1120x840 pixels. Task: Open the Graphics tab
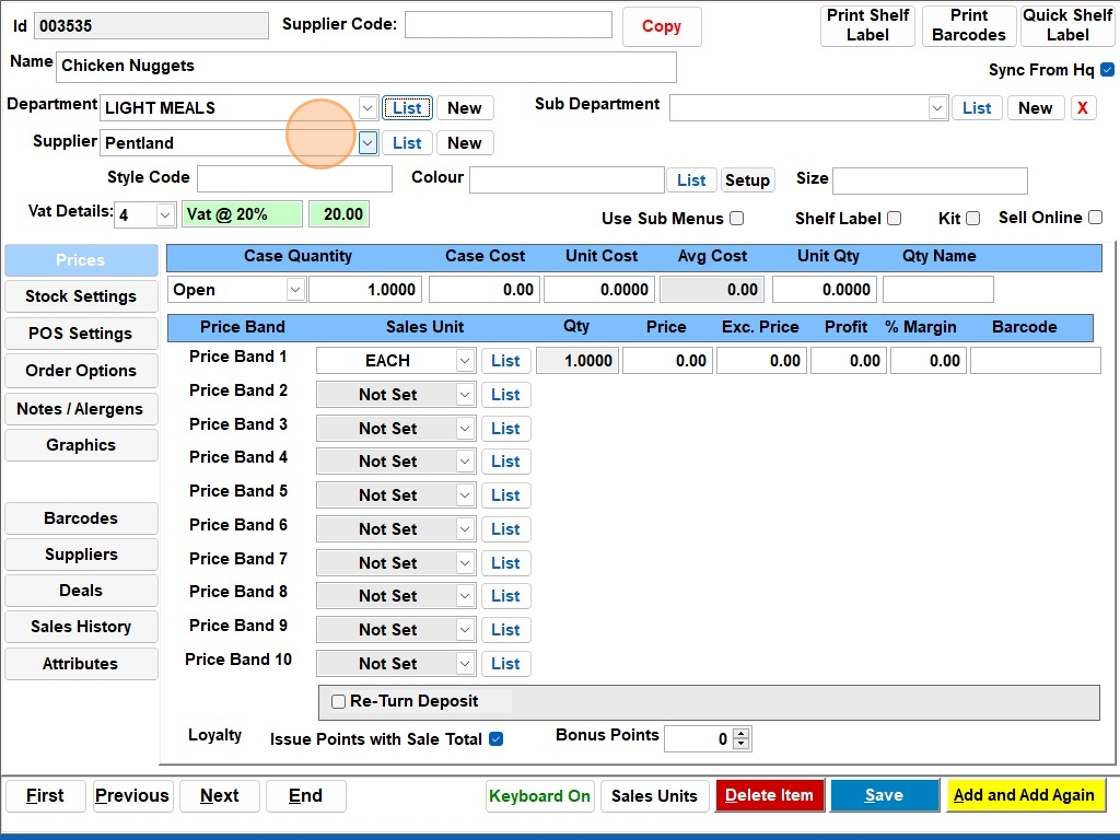pos(81,445)
